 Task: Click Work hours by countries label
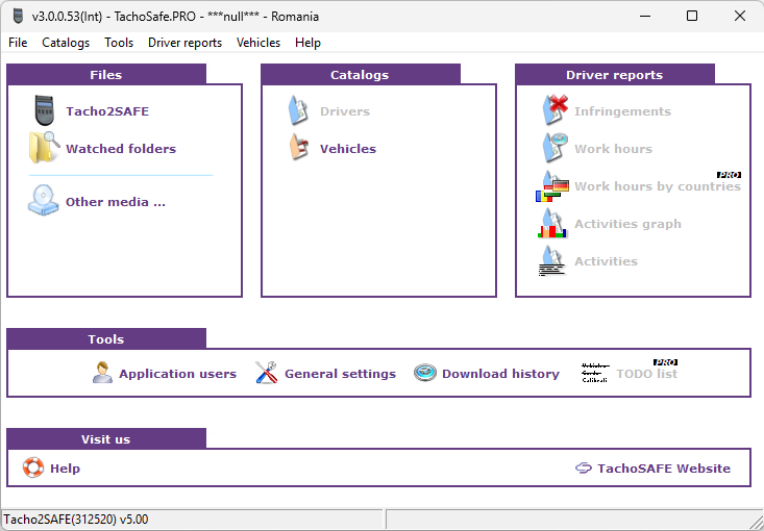pyautogui.click(x=658, y=186)
